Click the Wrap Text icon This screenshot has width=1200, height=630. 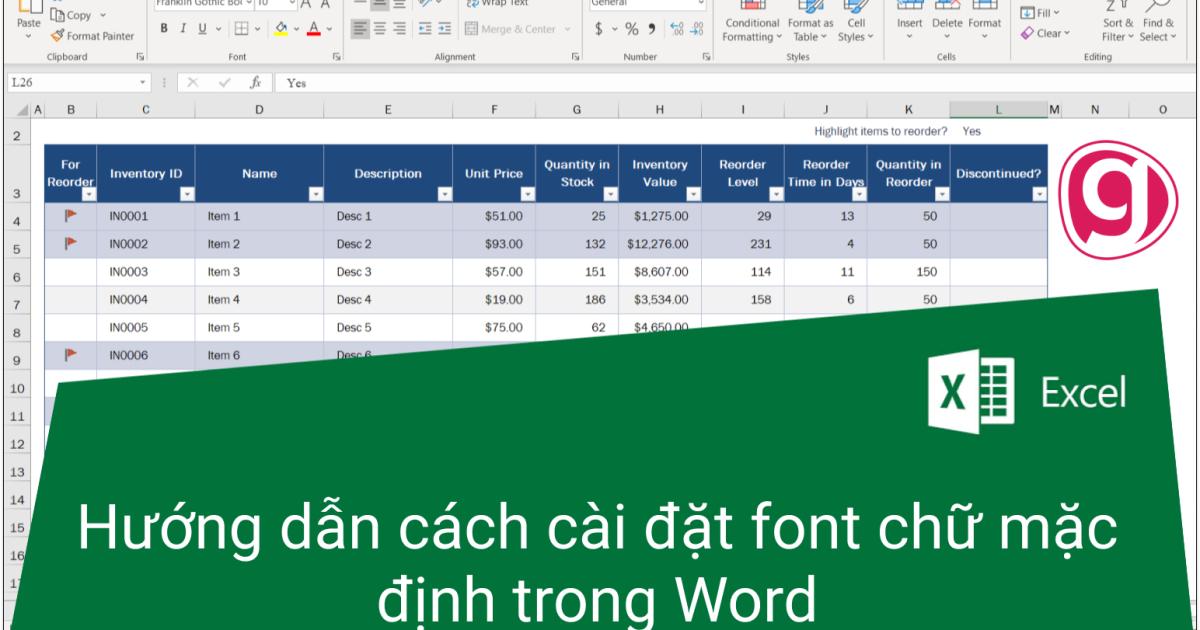click(x=472, y=4)
